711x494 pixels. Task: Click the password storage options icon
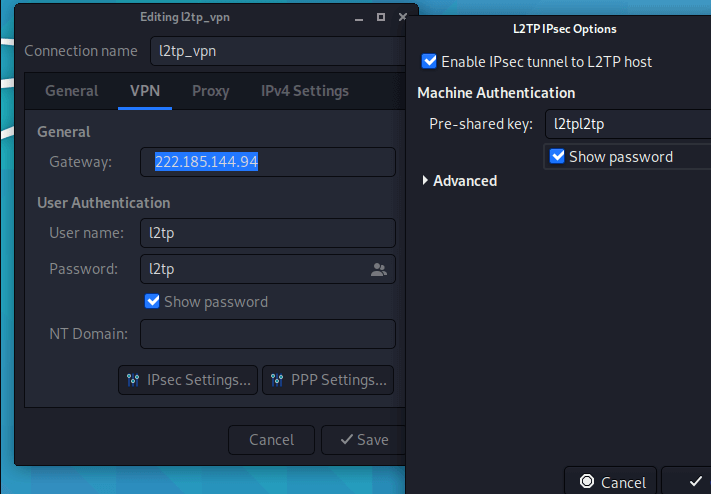(x=379, y=269)
